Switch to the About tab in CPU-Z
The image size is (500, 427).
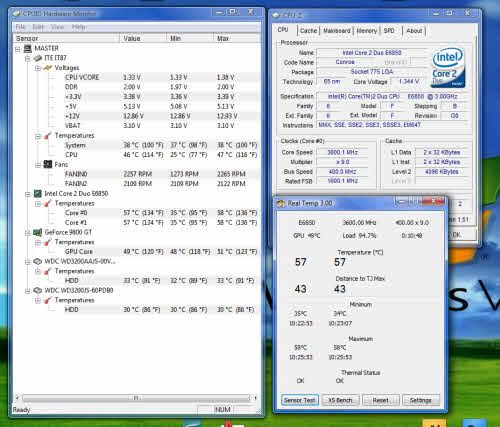(414, 31)
